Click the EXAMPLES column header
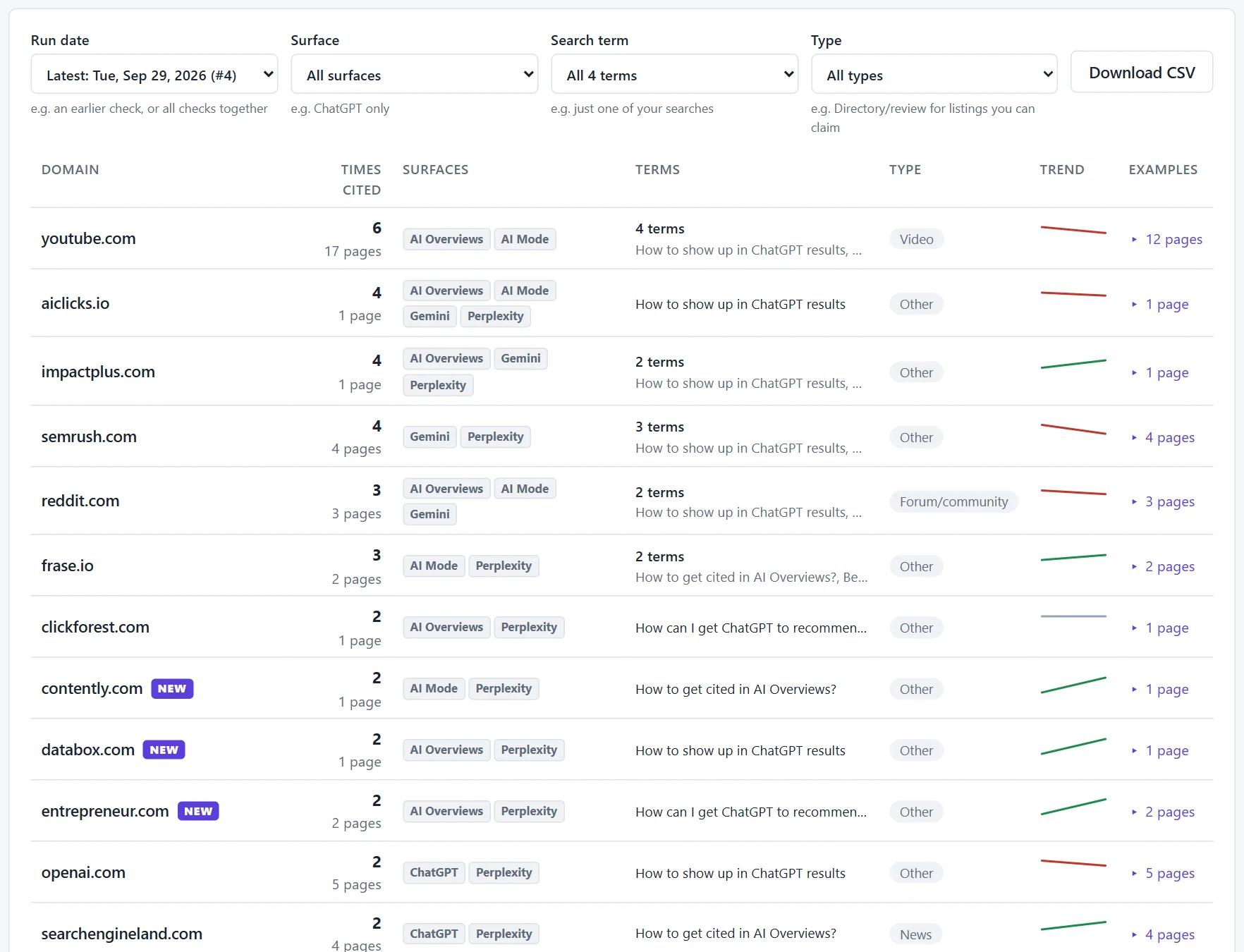The height and width of the screenshot is (952, 1244). click(1164, 170)
